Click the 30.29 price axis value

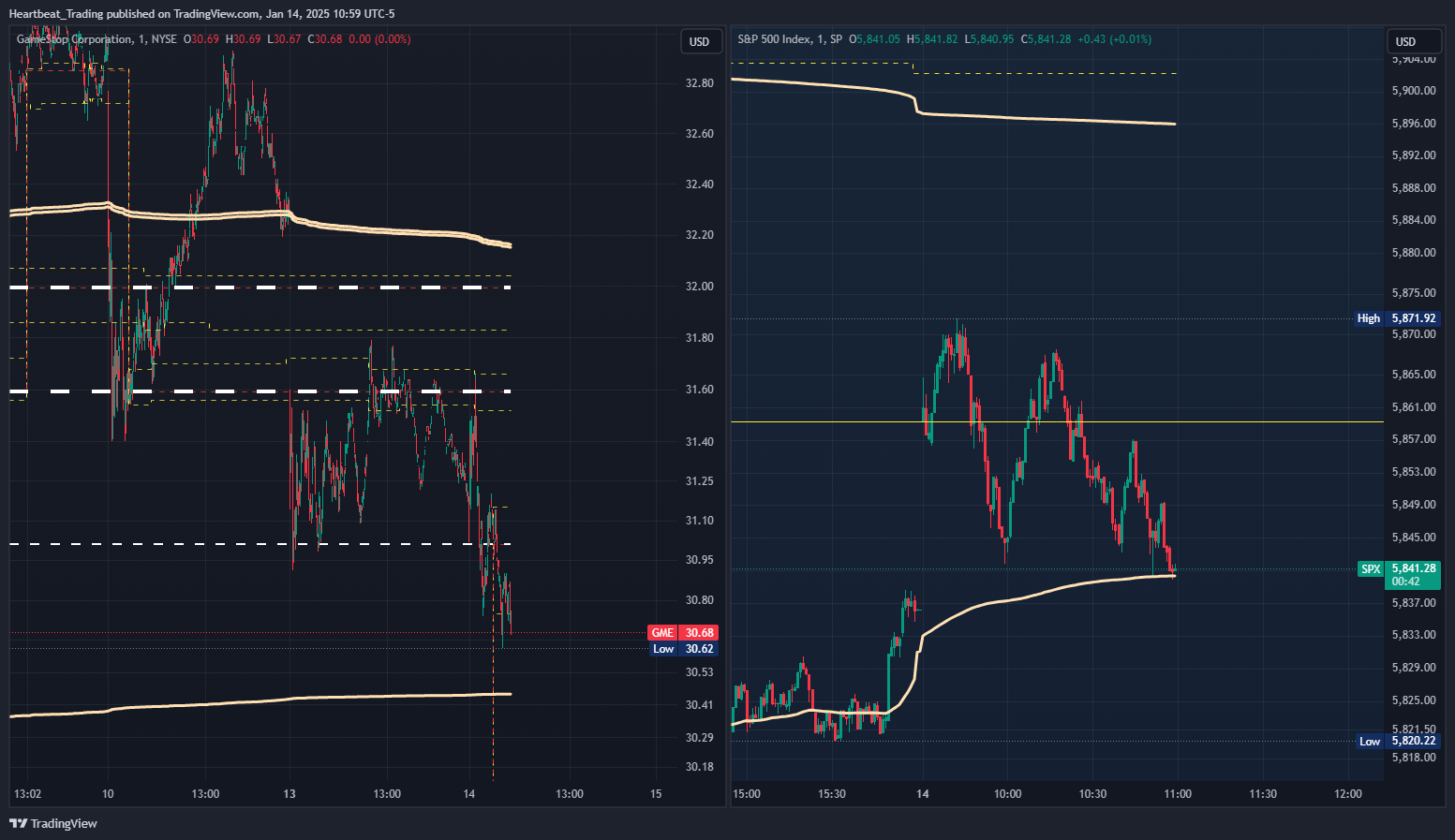coord(700,738)
